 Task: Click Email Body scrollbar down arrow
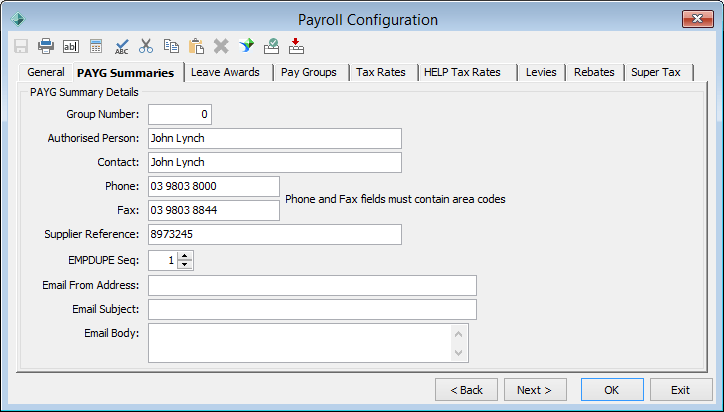[459, 352]
